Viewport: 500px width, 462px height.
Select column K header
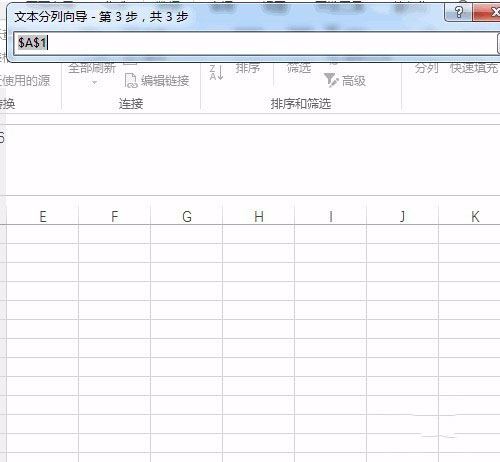click(x=475, y=216)
